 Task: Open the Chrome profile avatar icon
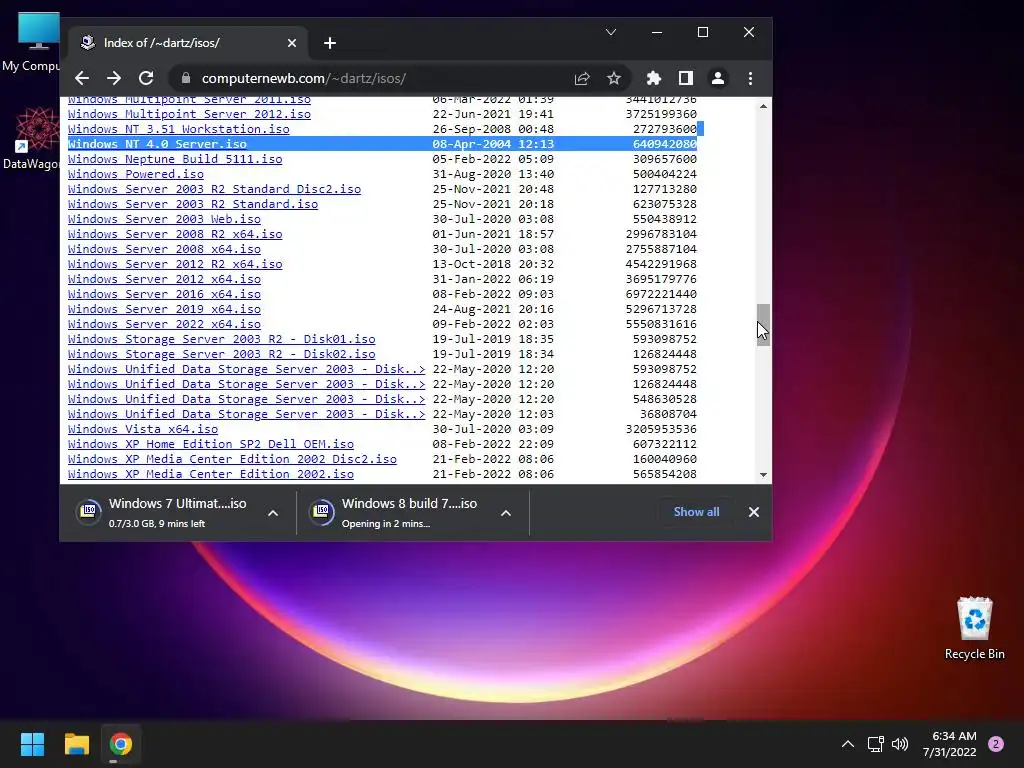click(718, 78)
